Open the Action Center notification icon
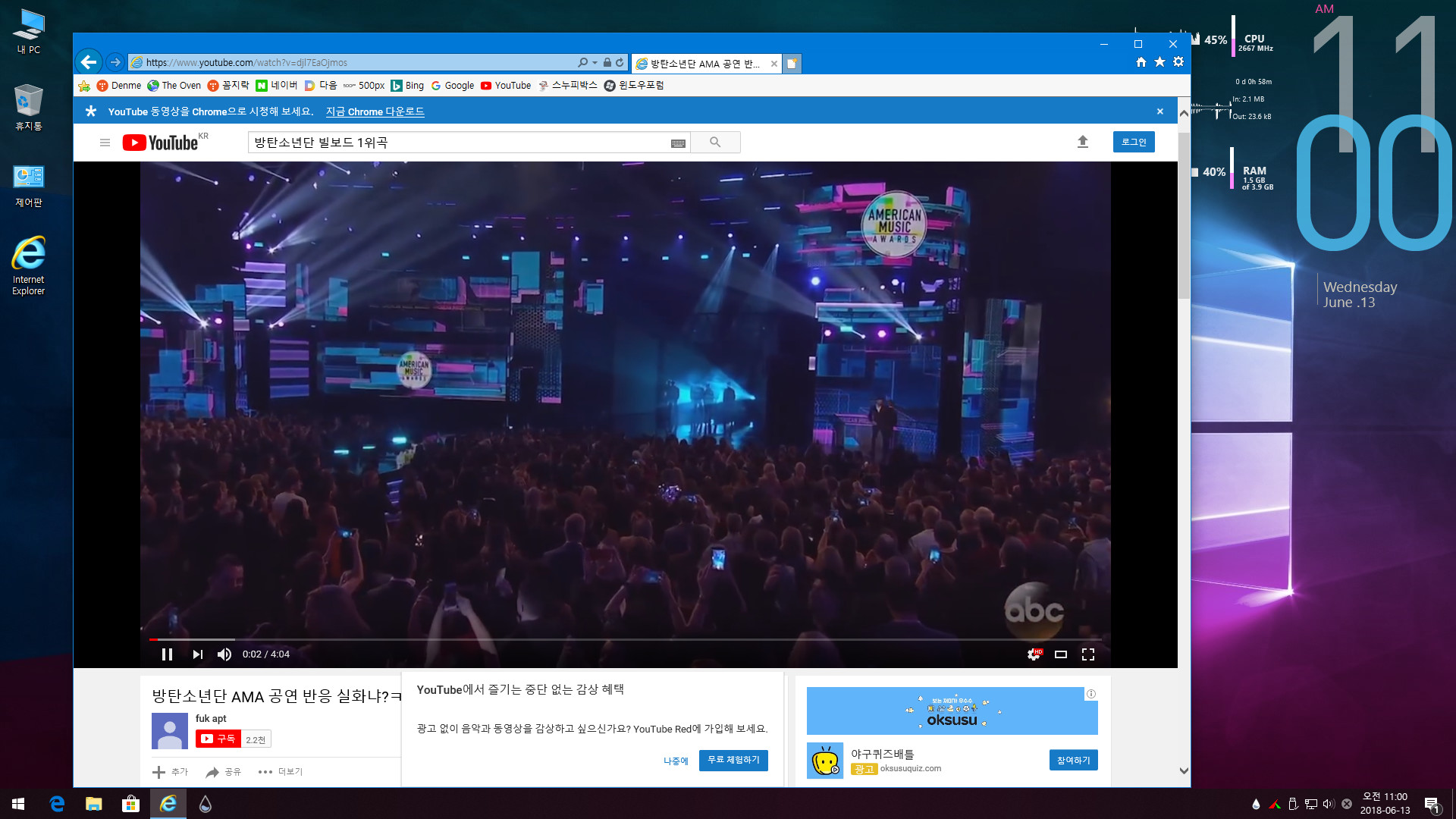Screen dimensions: 1456x819 1432,805
